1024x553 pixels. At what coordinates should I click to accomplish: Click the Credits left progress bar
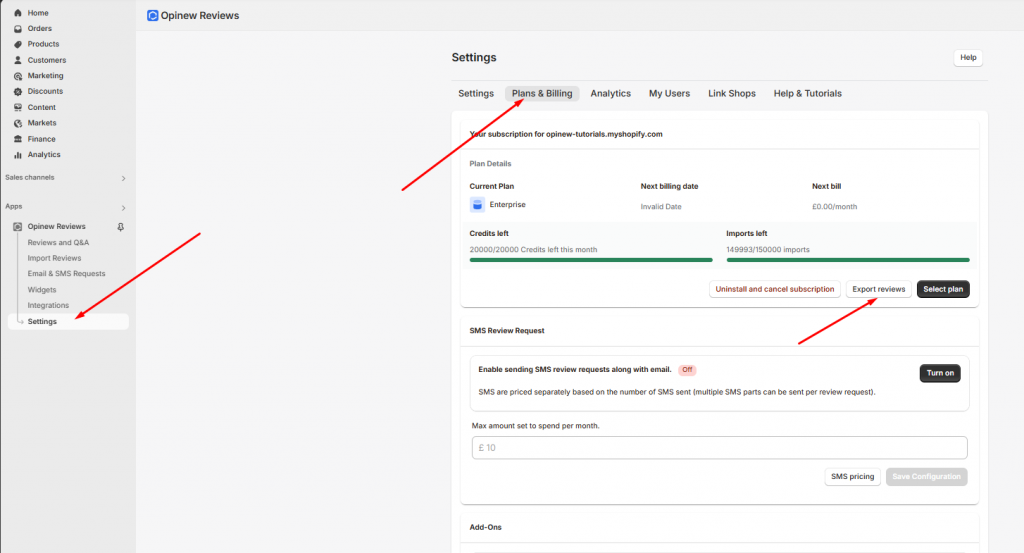pos(591,260)
